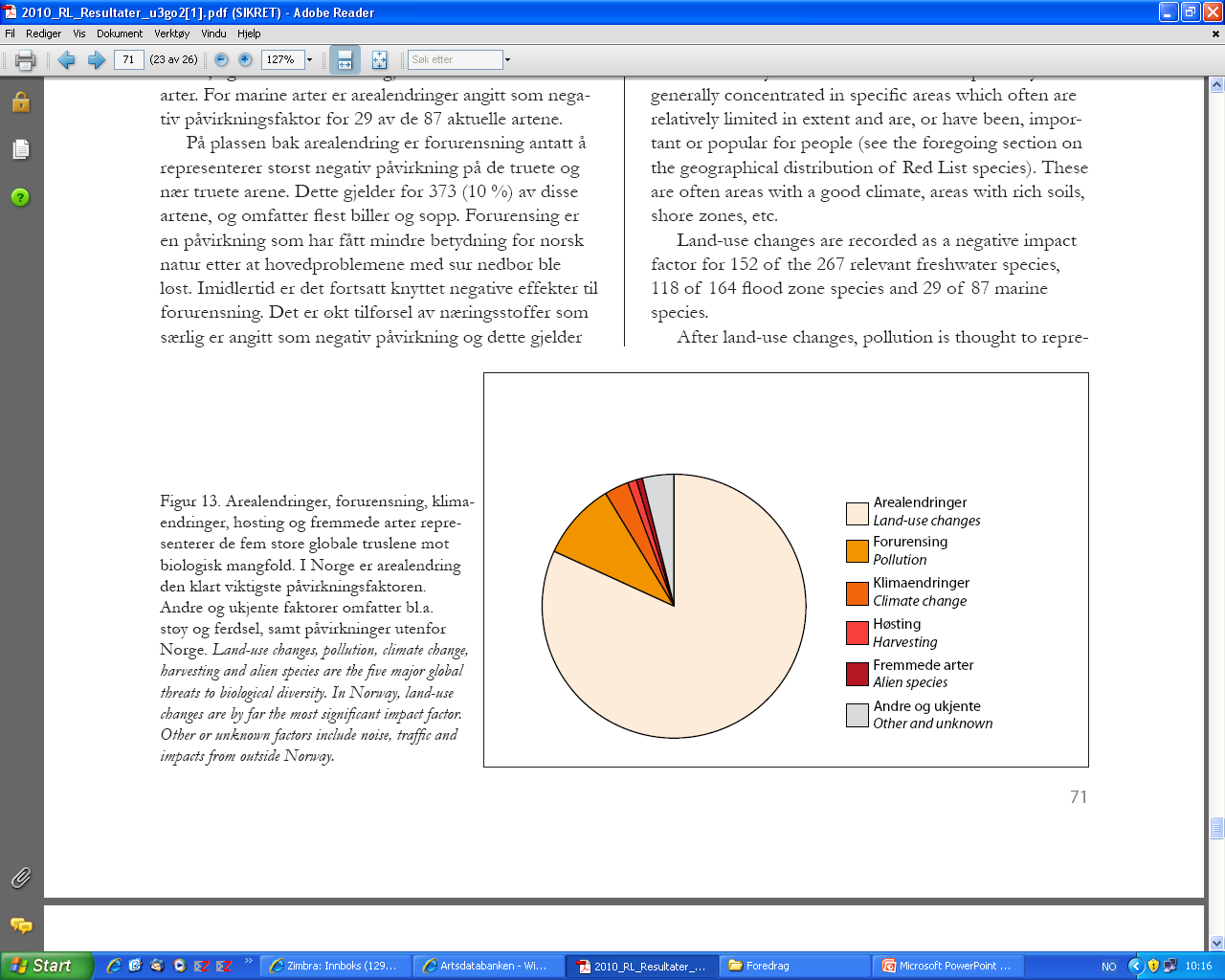Click the green help question mark icon
Viewport: 1225px width, 980px height.
[x=20, y=197]
